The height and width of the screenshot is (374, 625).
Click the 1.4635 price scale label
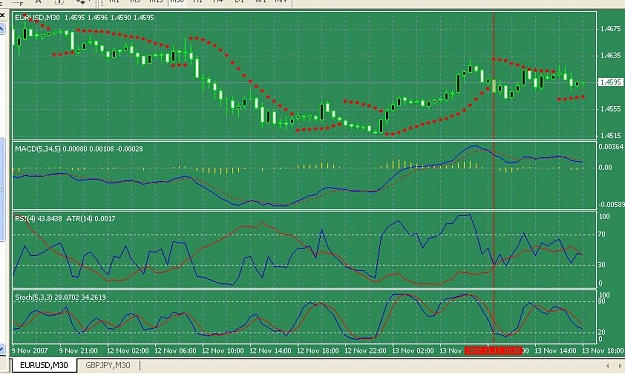610,55
